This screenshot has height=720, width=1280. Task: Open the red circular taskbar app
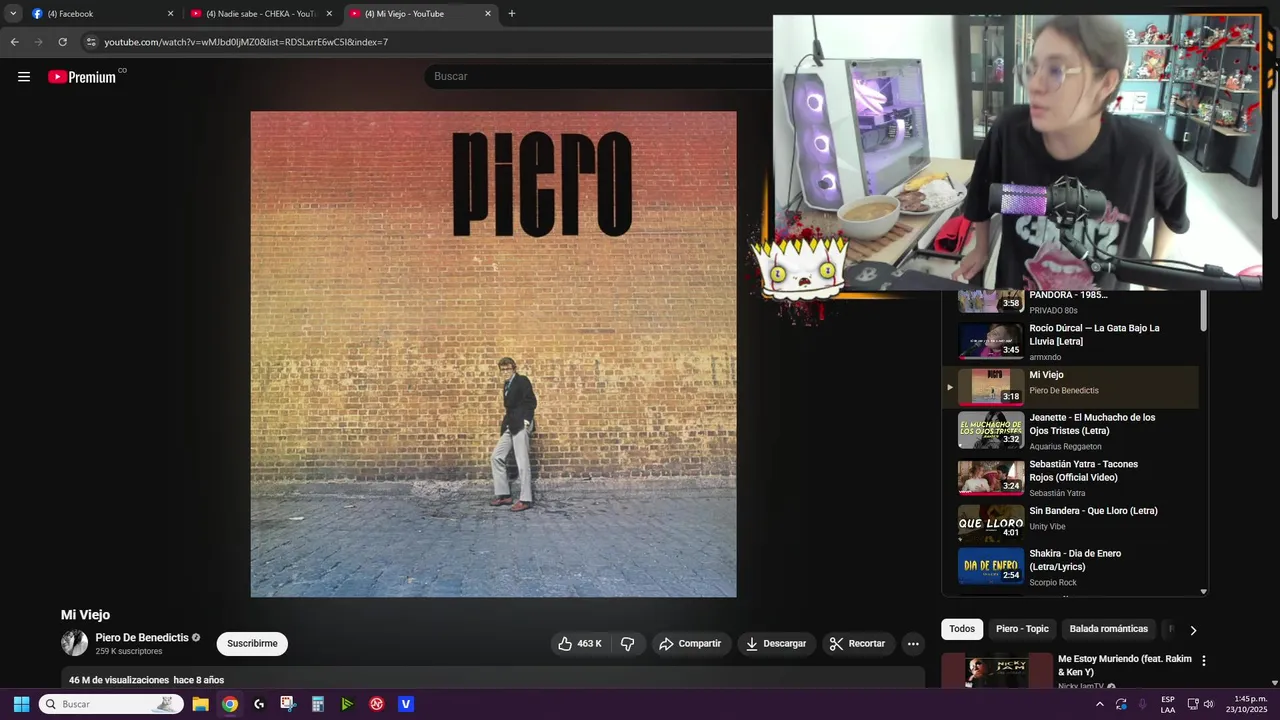click(x=377, y=704)
